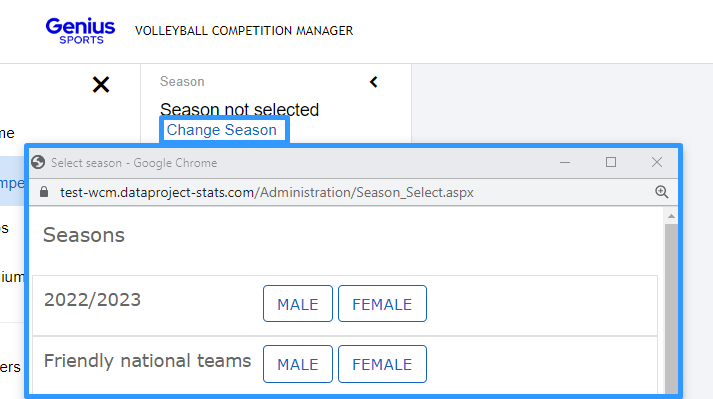Click the globe icon in popup title bar
Viewport: 713px width, 399px height.
[38, 162]
